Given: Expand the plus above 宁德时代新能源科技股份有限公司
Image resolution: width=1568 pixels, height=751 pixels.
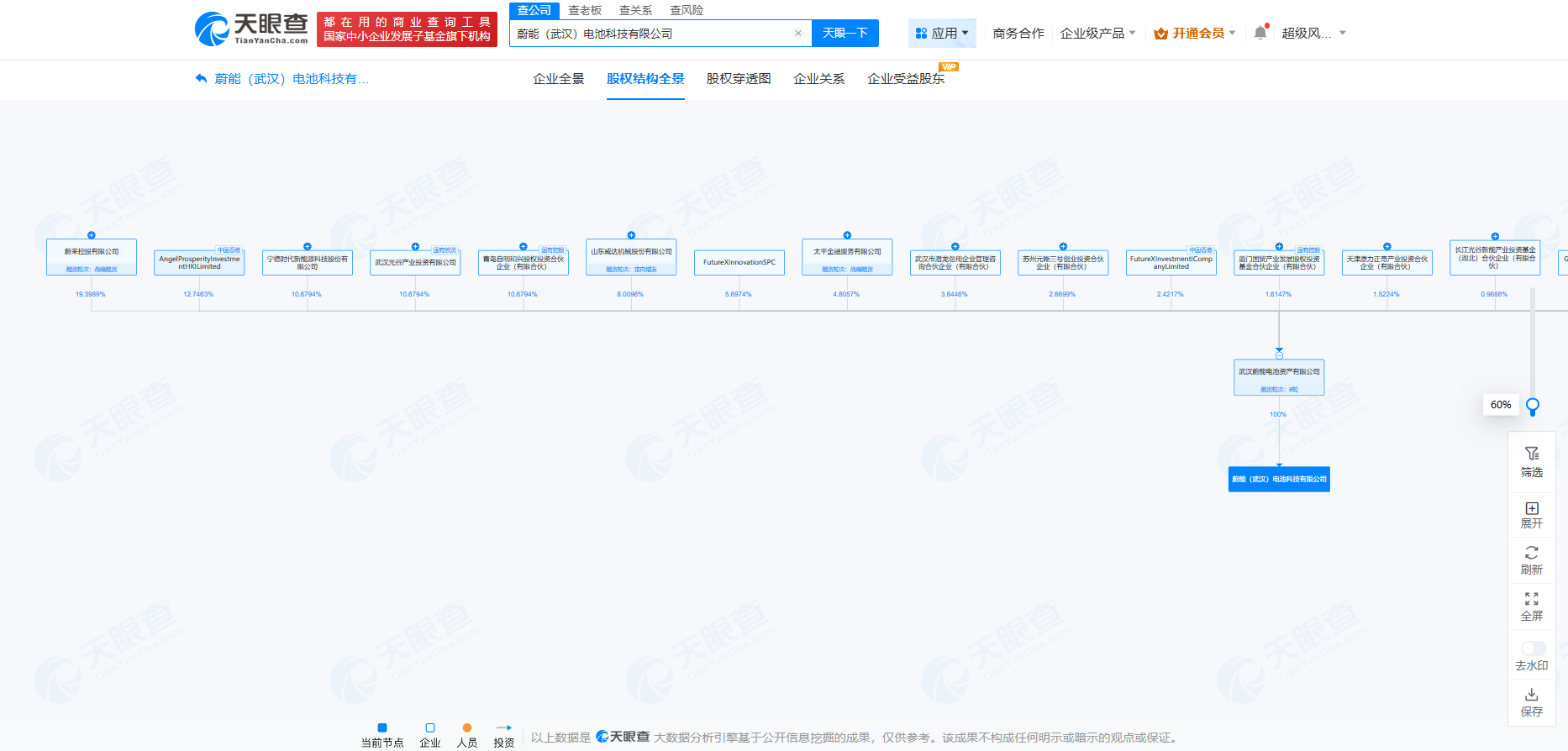Looking at the screenshot, I should [x=308, y=247].
